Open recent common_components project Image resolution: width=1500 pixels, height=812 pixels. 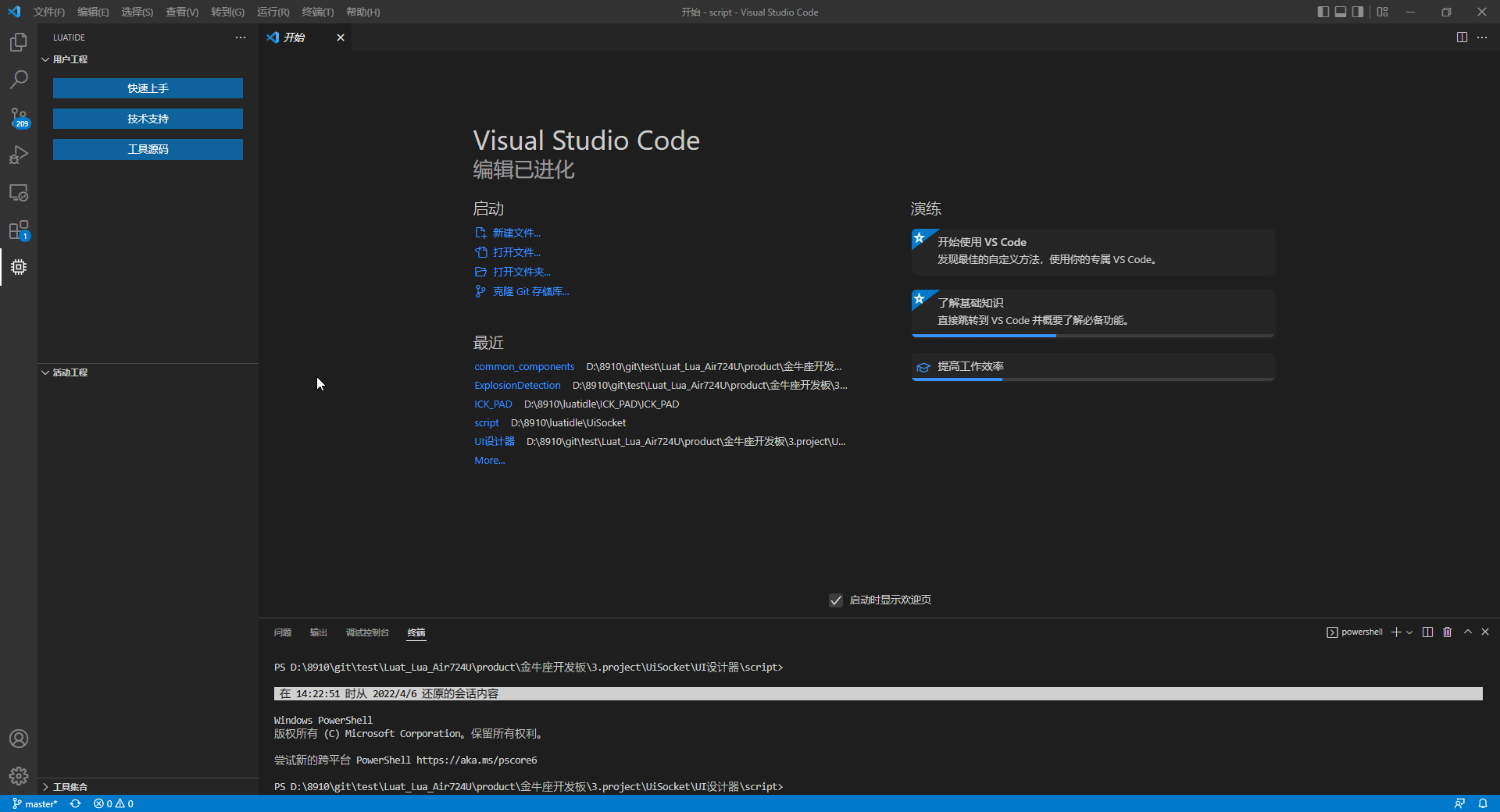point(524,366)
